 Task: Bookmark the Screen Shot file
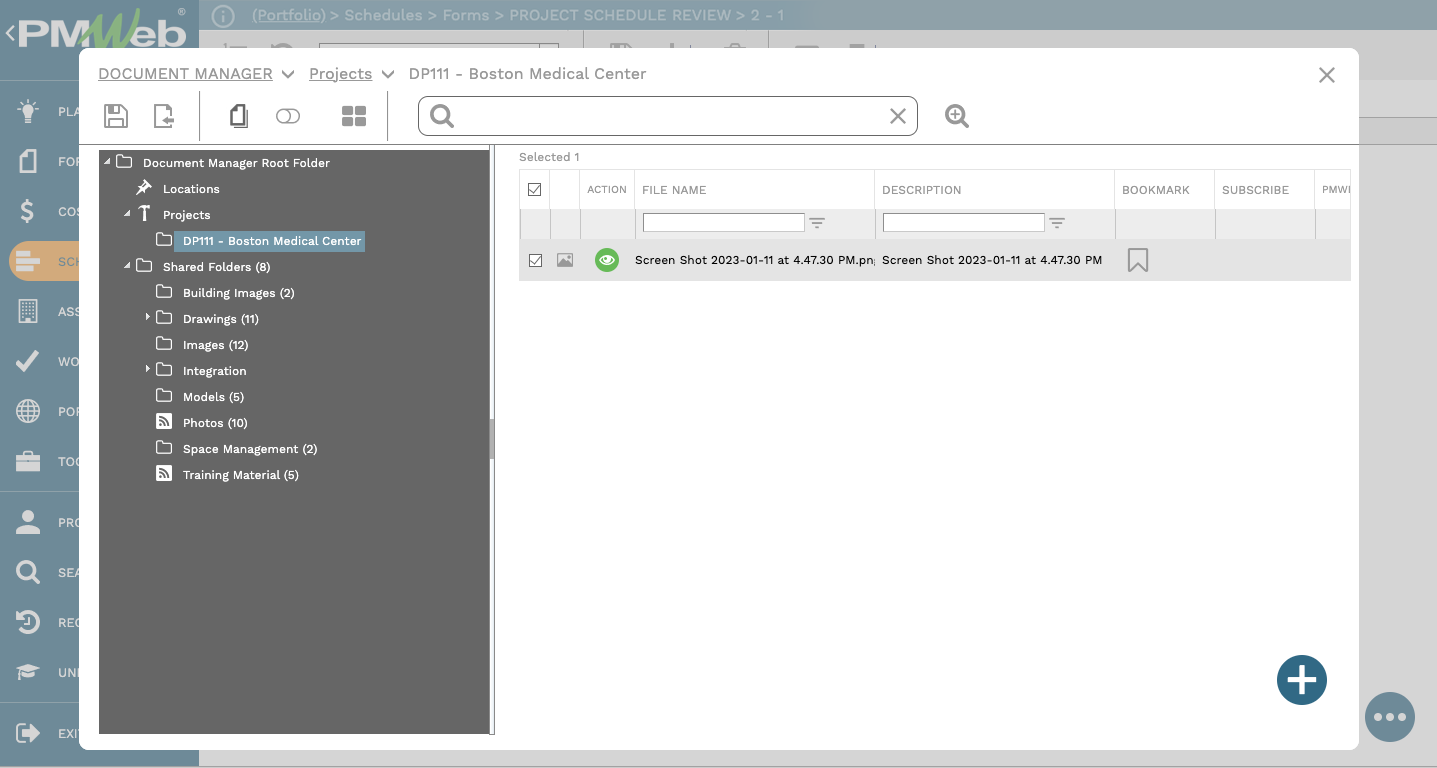tap(1137, 259)
